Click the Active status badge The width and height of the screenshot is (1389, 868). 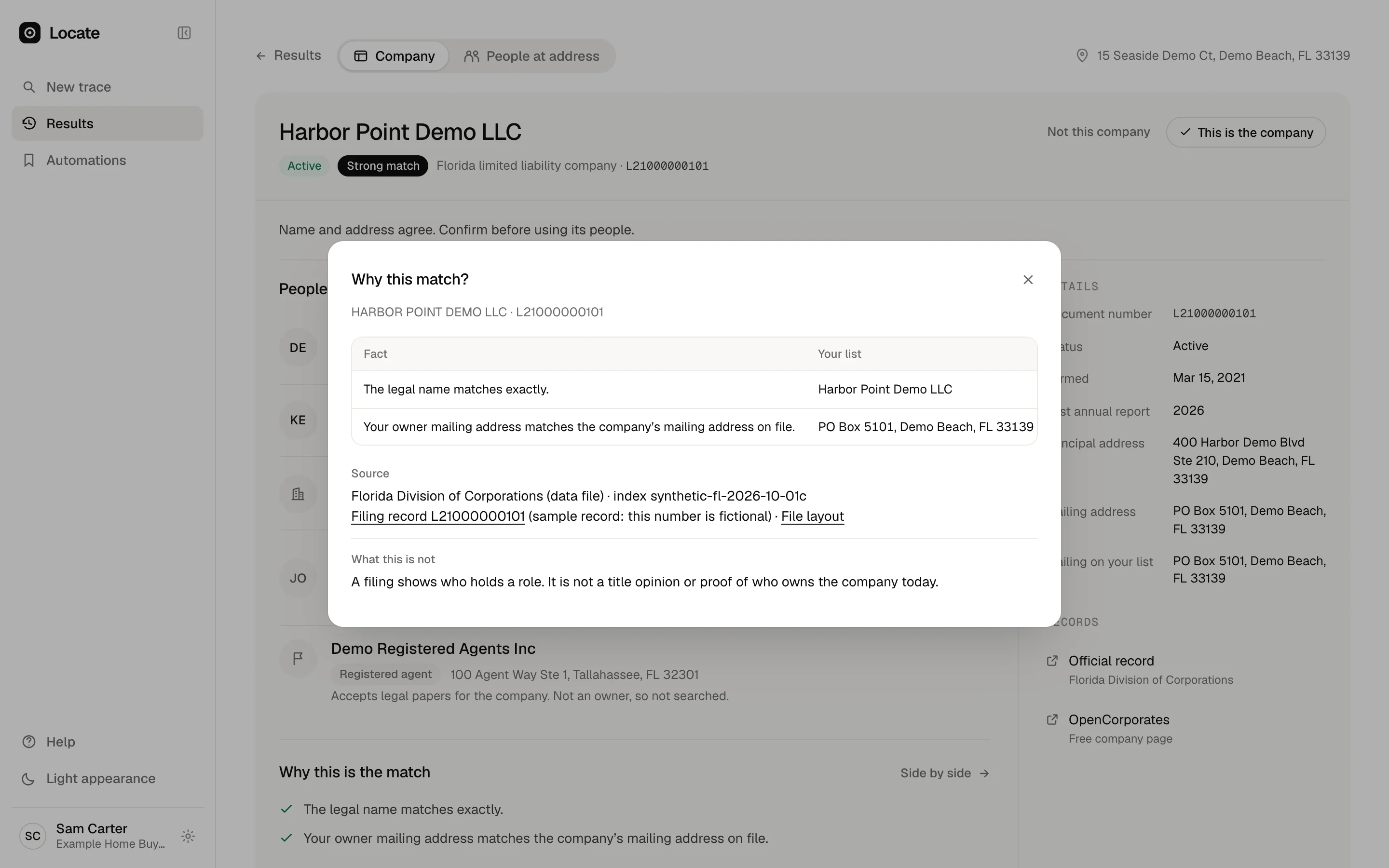304,166
